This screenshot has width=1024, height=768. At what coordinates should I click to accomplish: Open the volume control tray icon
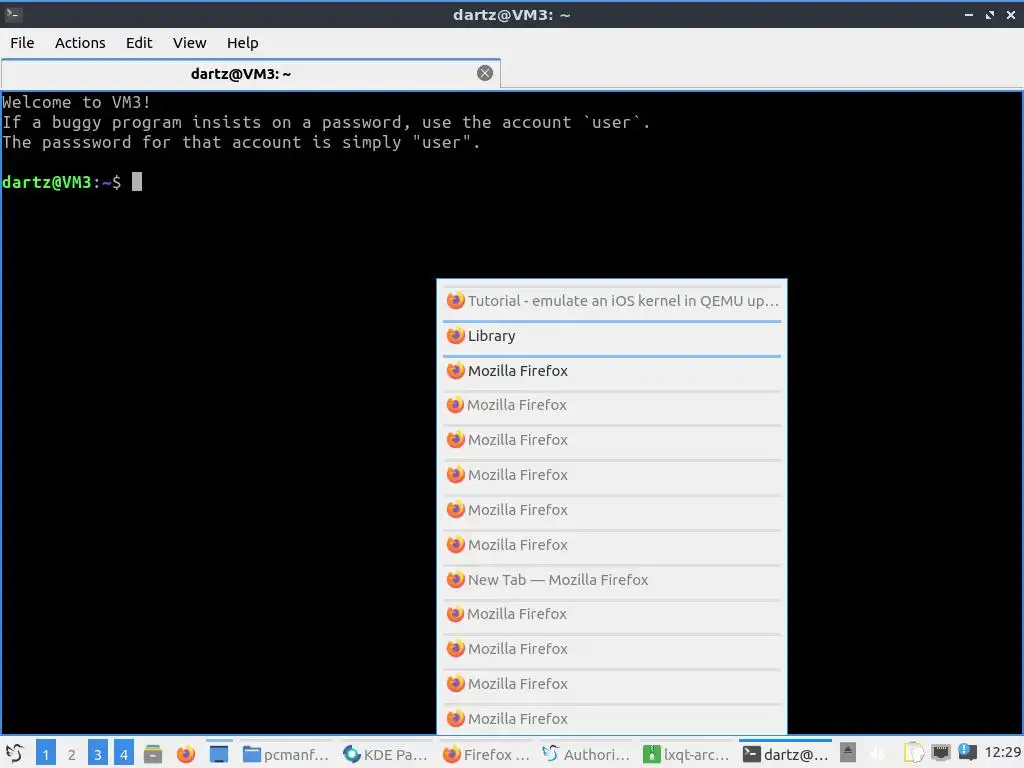tap(878, 754)
